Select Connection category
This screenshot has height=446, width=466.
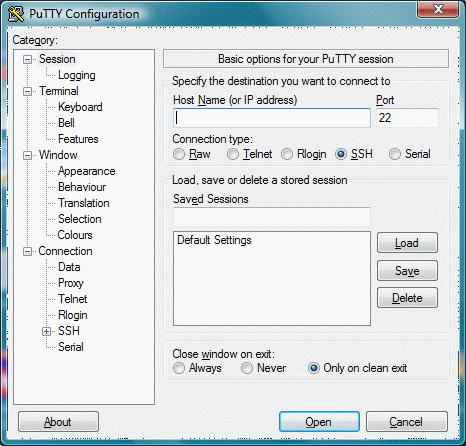(65, 251)
